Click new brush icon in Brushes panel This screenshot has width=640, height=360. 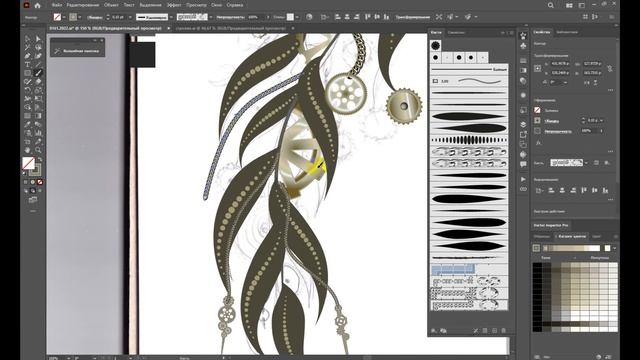coord(494,331)
